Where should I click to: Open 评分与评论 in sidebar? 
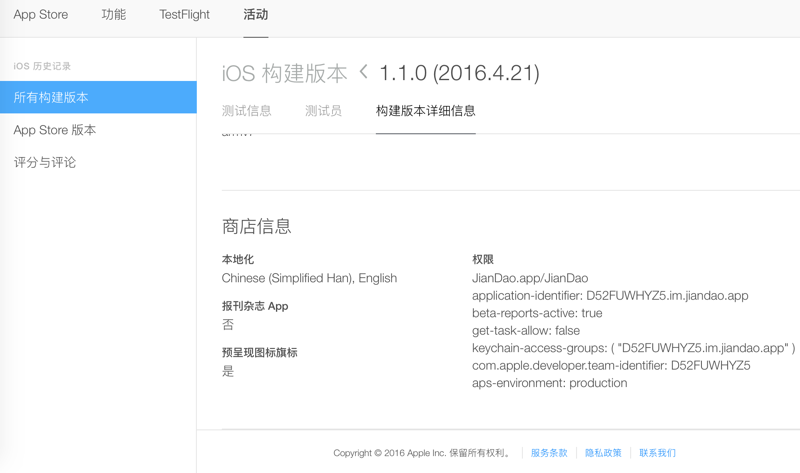45,162
